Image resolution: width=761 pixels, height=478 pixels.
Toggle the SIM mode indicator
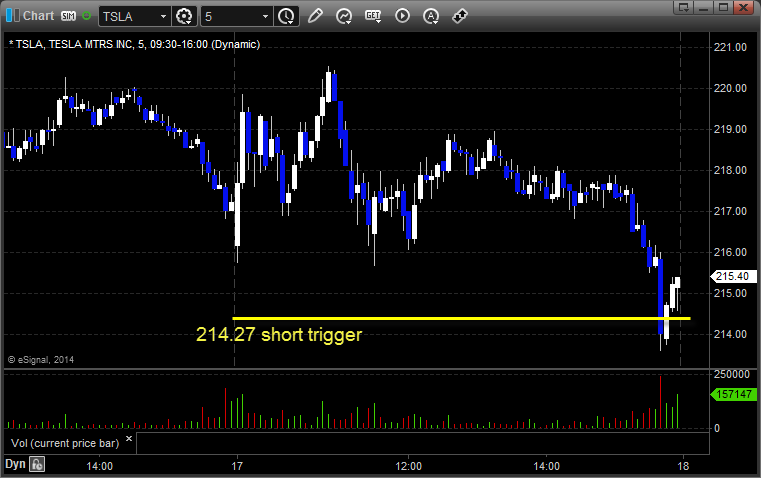(x=68, y=16)
